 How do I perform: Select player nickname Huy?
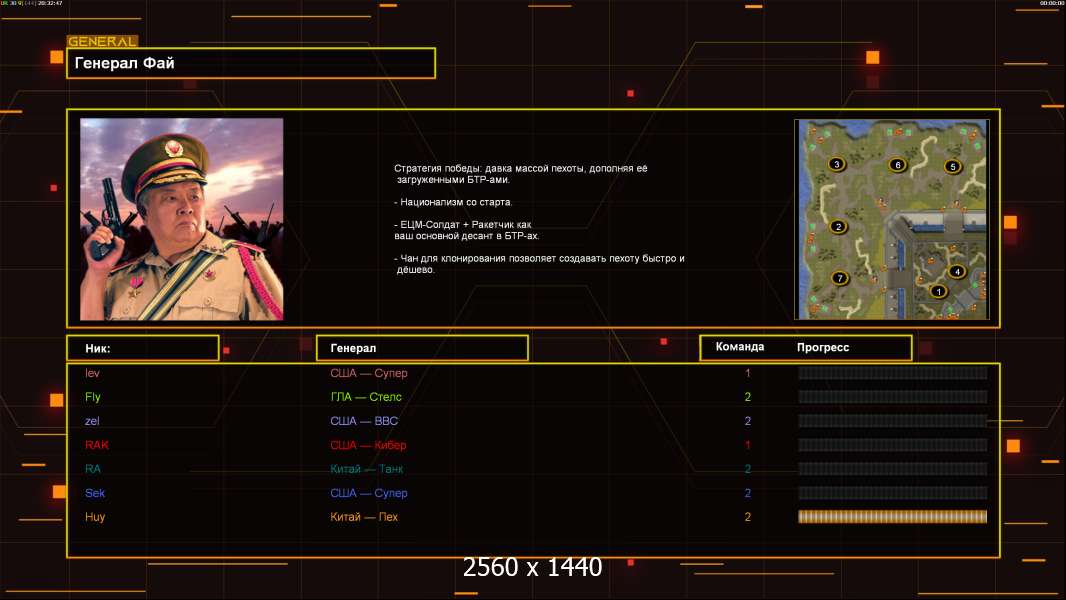pos(94,517)
